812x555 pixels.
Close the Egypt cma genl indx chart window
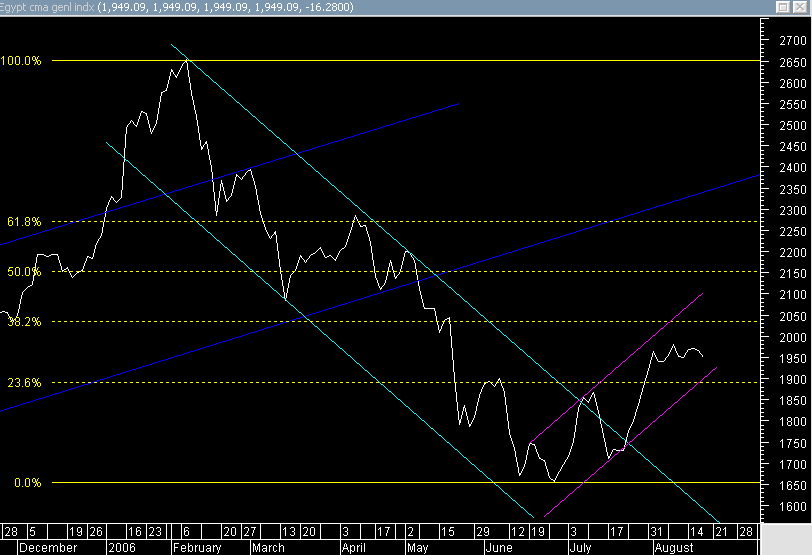tap(800, 7)
